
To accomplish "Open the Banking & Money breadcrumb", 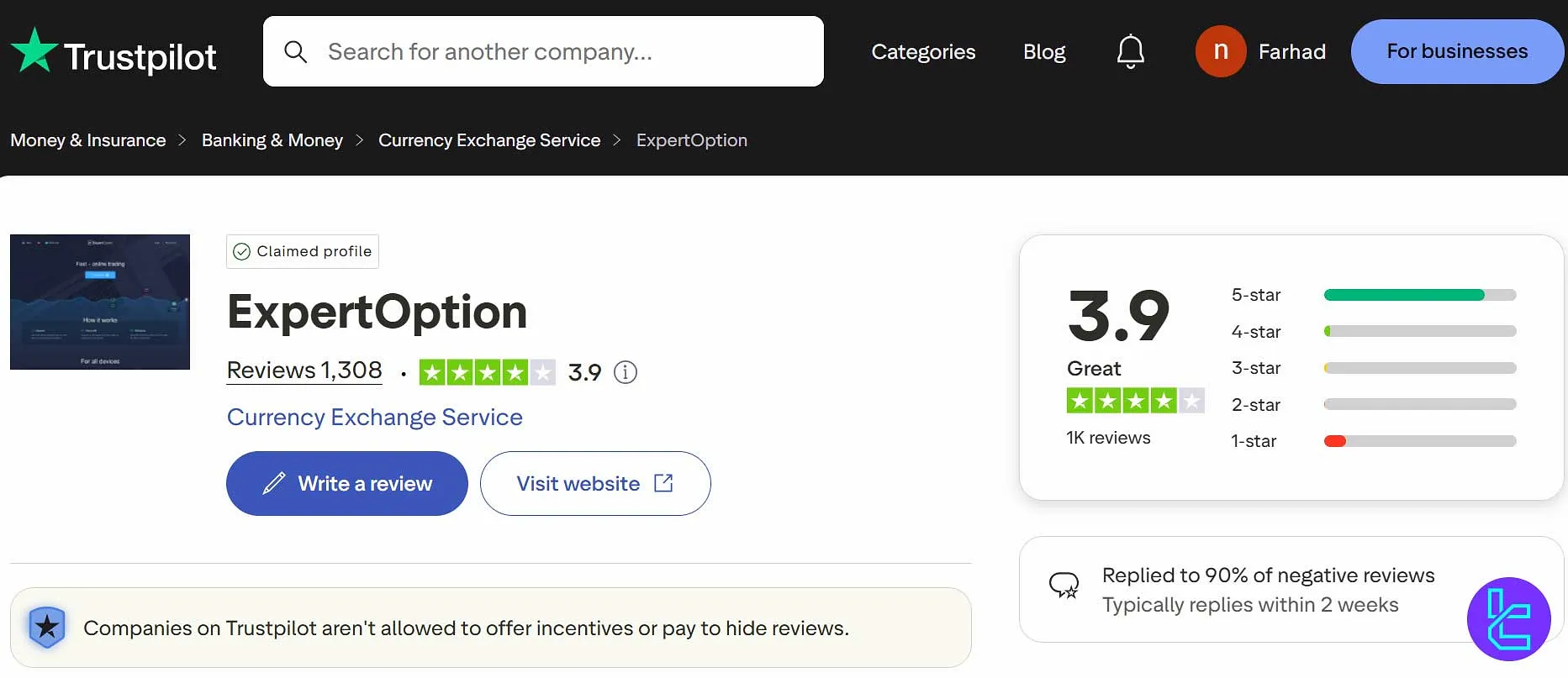I will click(272, 139).
